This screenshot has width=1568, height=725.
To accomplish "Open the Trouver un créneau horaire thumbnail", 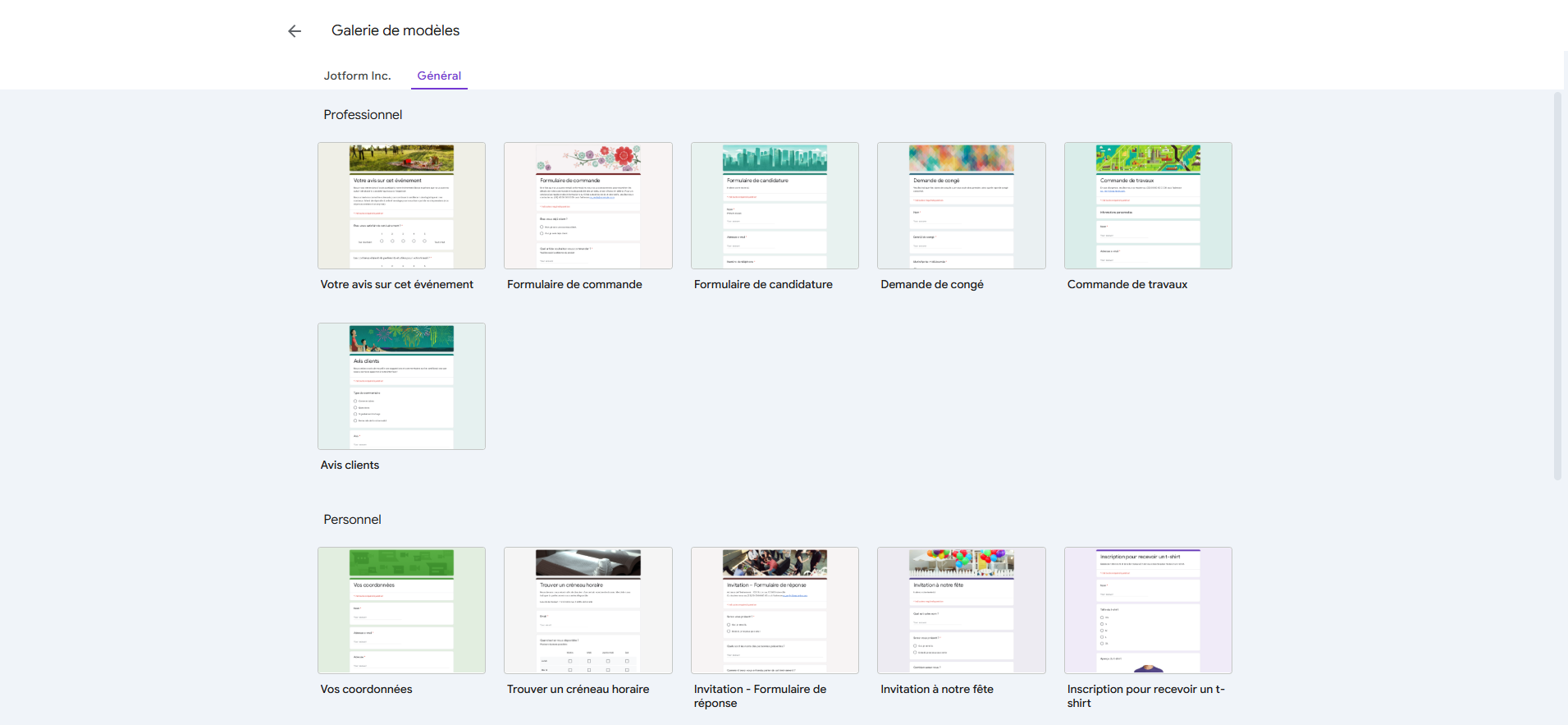I will [588, 610].
